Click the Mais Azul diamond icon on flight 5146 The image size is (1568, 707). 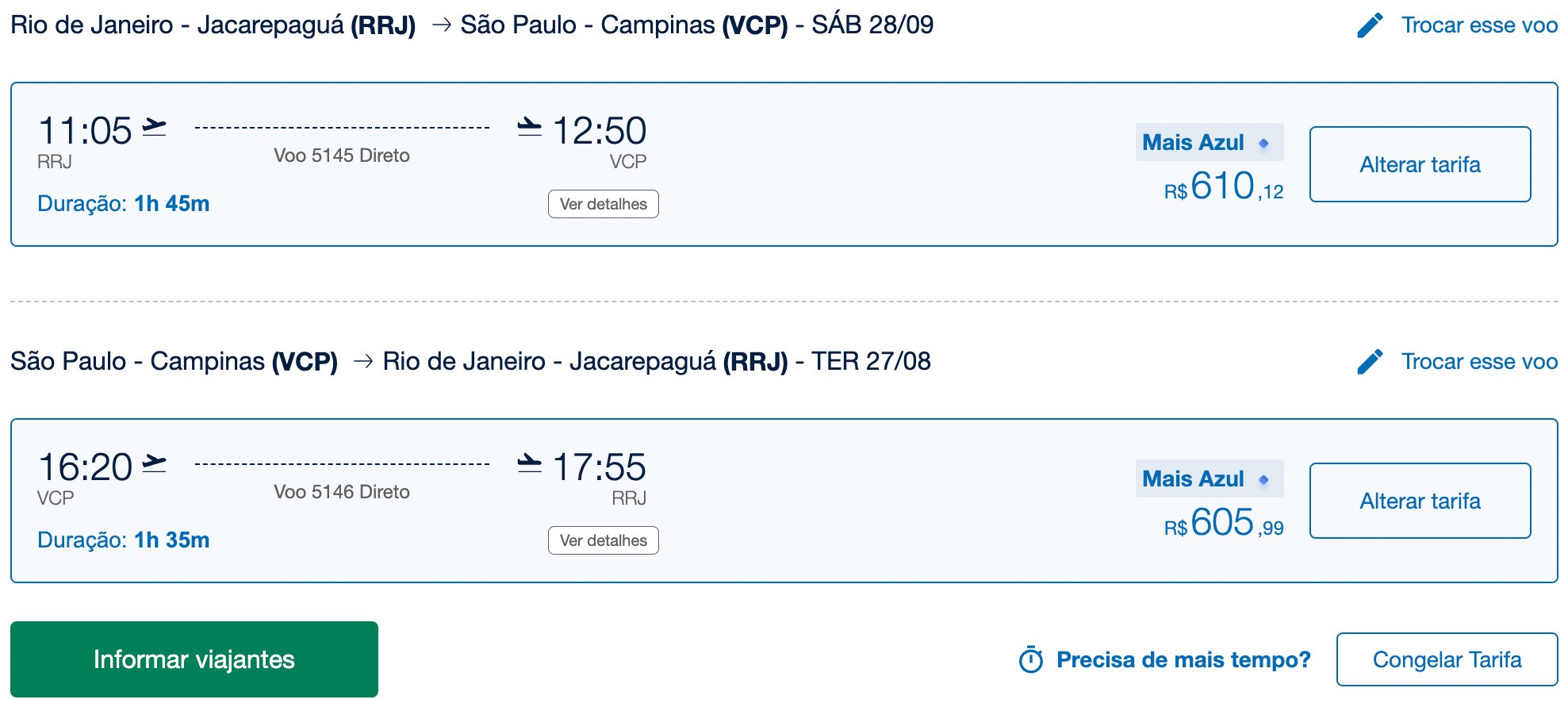(1263, 480)
